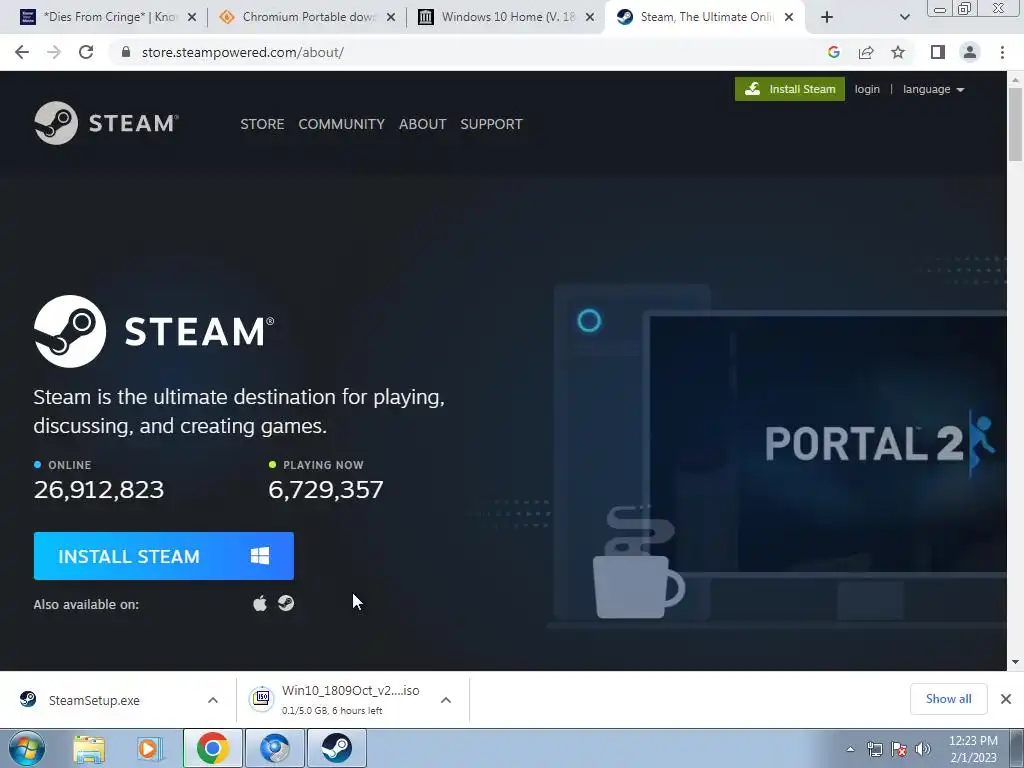Go back to the previous page
Screen dimensions: 1024x768
(22, 52)
